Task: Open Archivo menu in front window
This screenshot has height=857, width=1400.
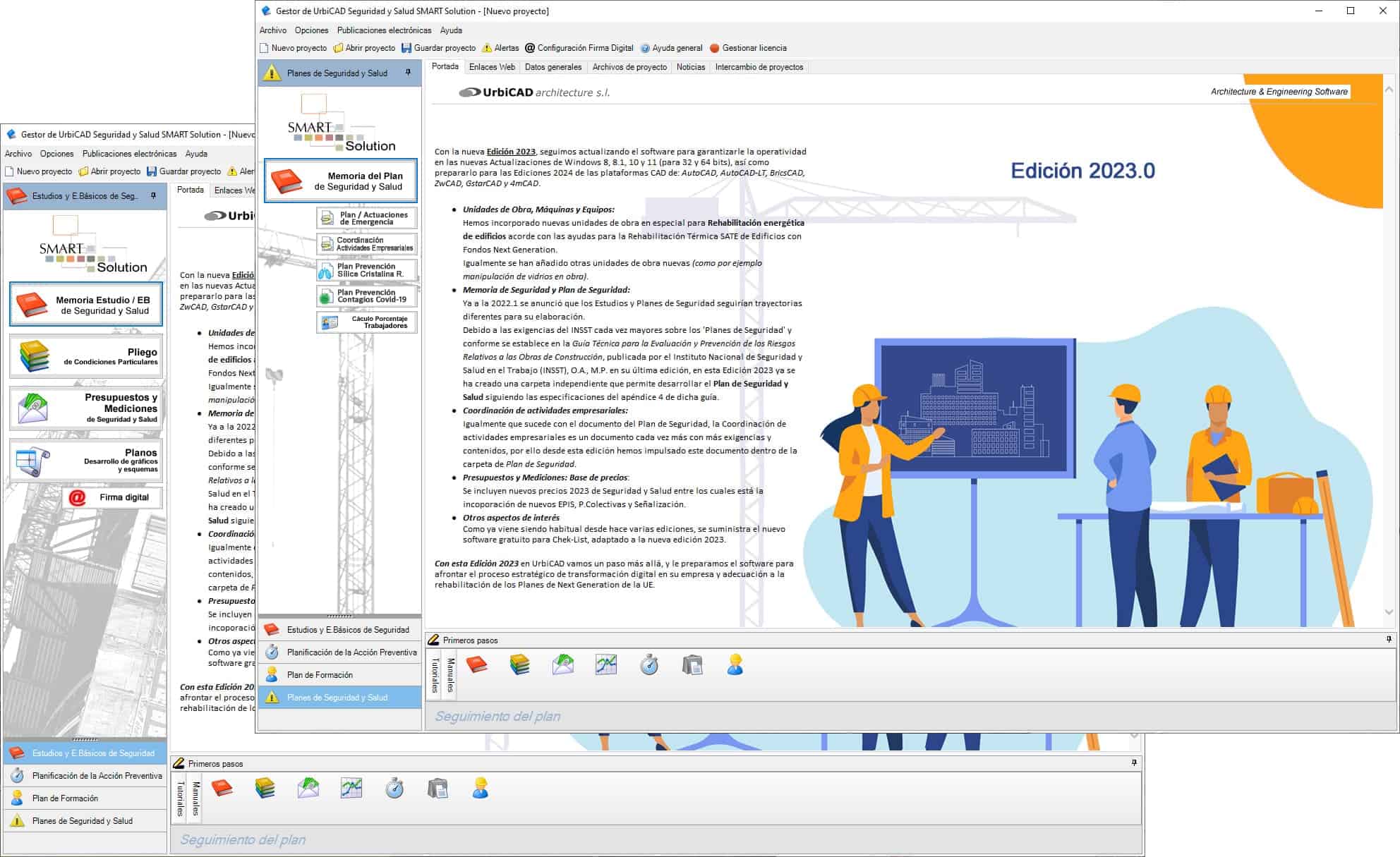Action: pyautogui.click(x=273, y=30)
